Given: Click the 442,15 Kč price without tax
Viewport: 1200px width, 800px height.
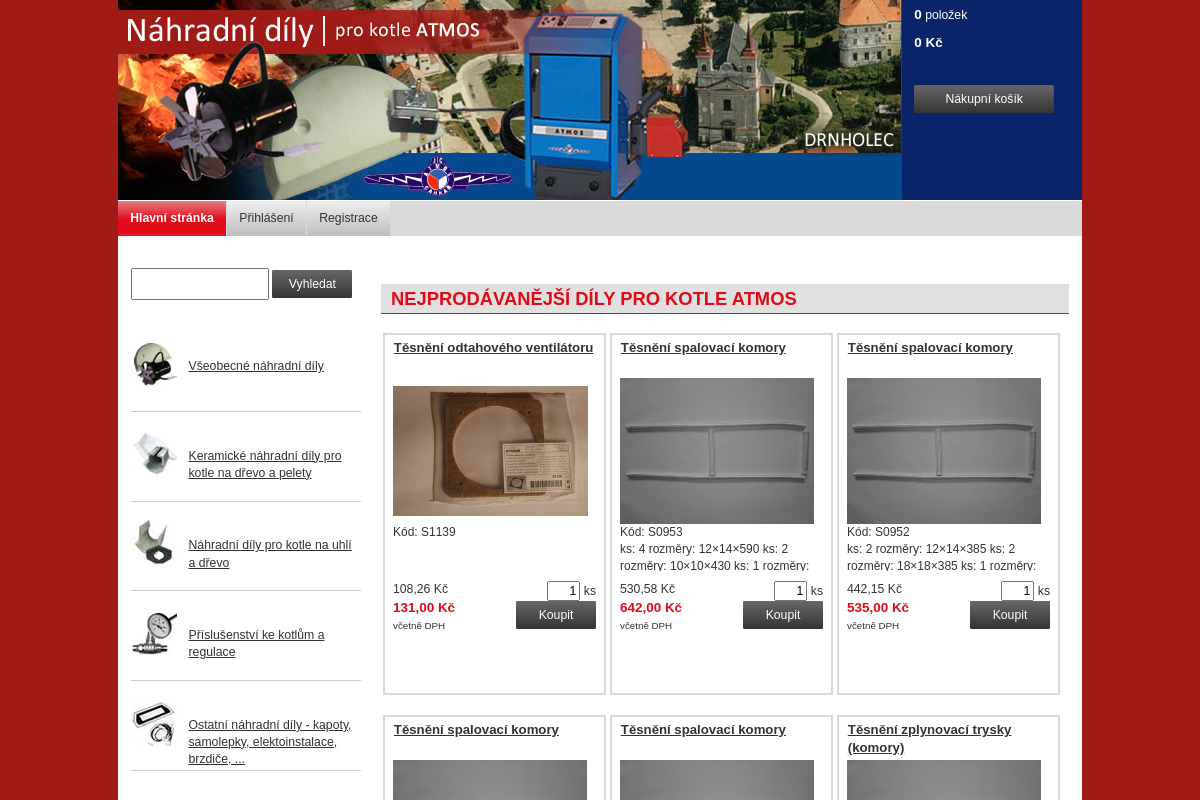Looking at the screenshot, I should [x=874, y=589].
